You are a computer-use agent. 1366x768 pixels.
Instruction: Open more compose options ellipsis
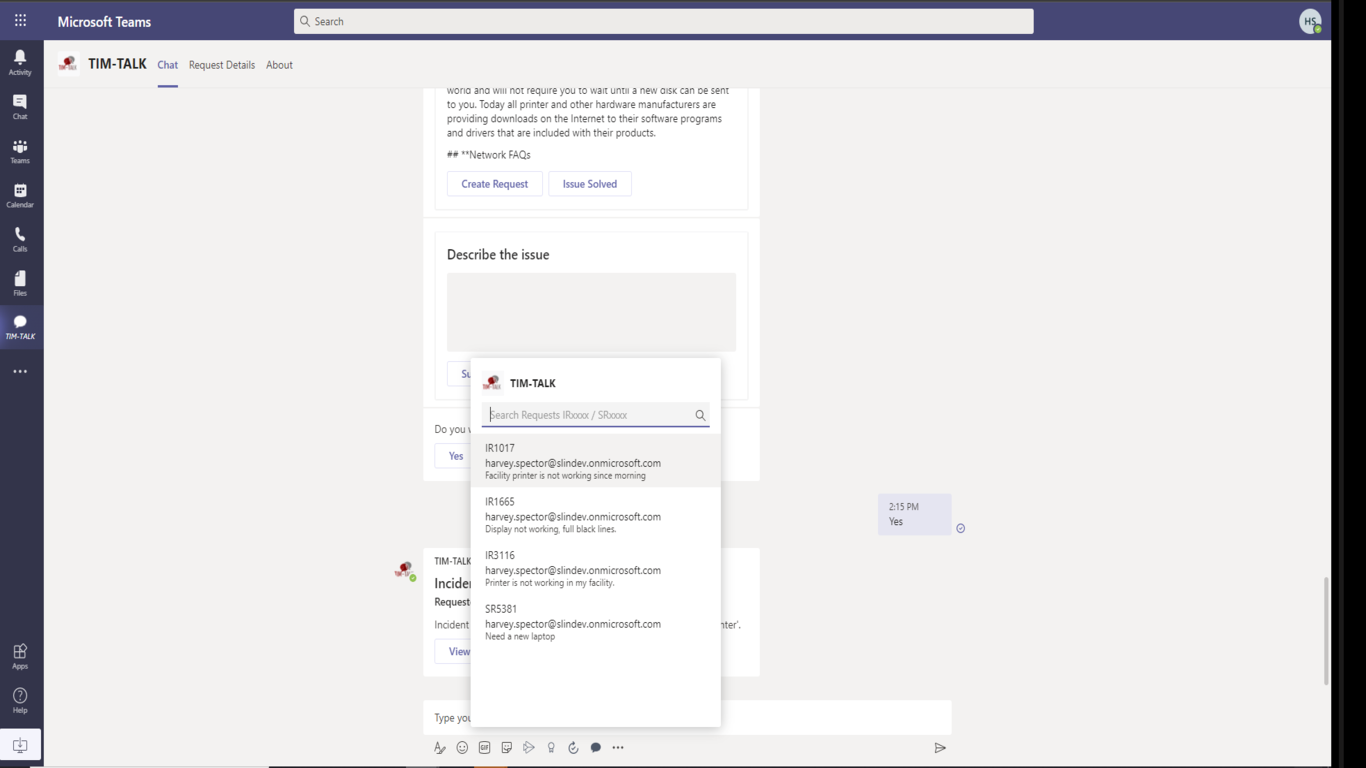[618, 748]
